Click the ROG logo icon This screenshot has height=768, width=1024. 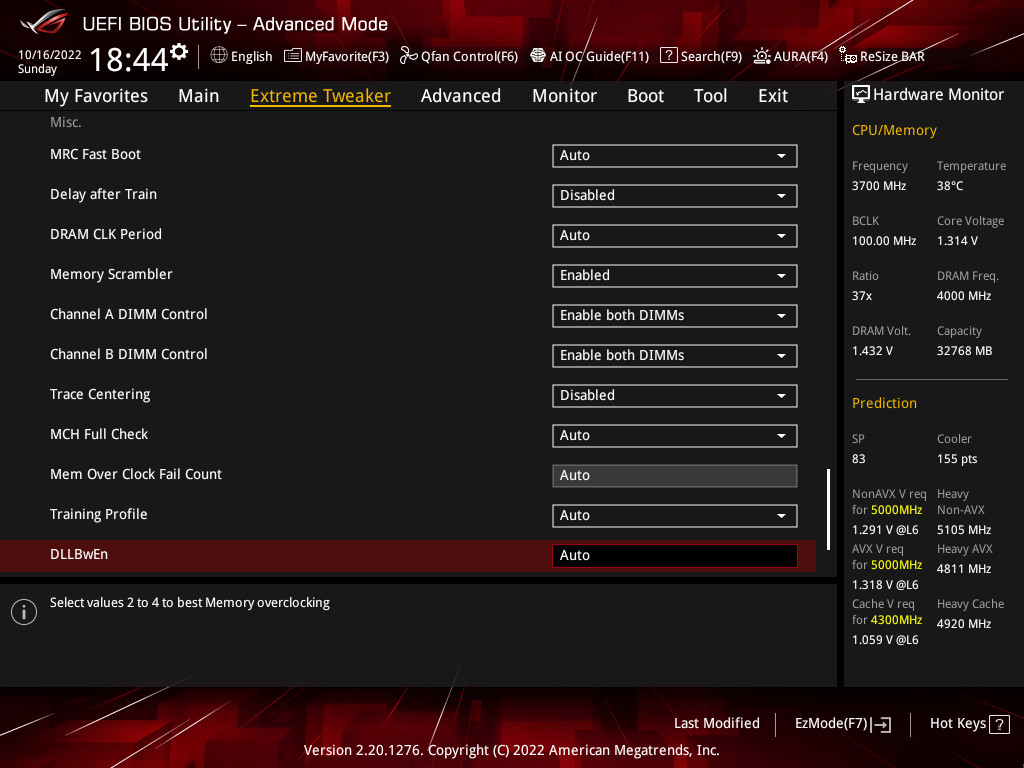click(x=44, y=23)
